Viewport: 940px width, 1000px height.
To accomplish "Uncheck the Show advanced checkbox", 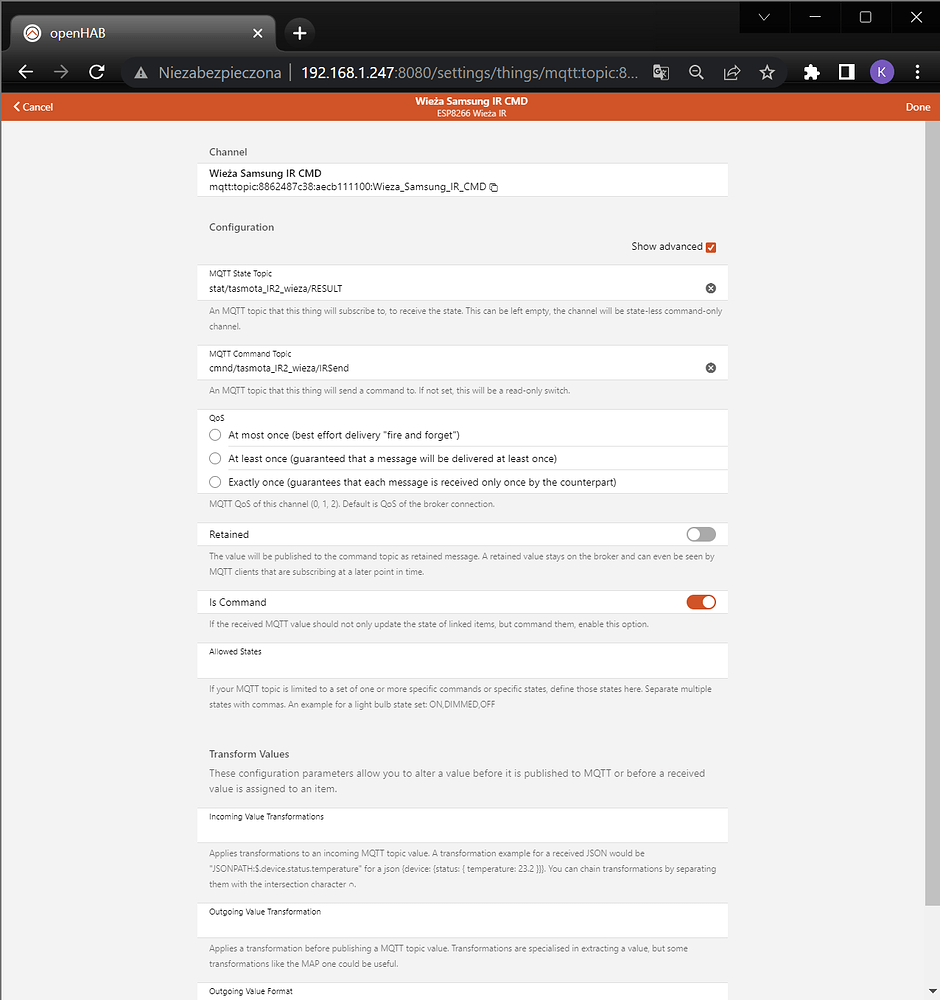I will [x=711, y=247].
